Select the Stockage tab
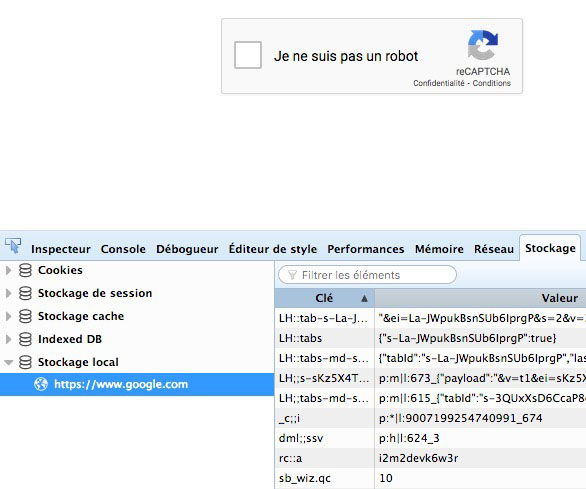Viewport: 586px width, 489px height. [550, 248]
